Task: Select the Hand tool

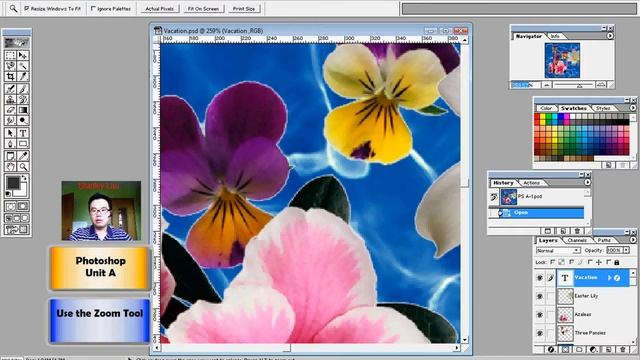Action: pos(11,167)
